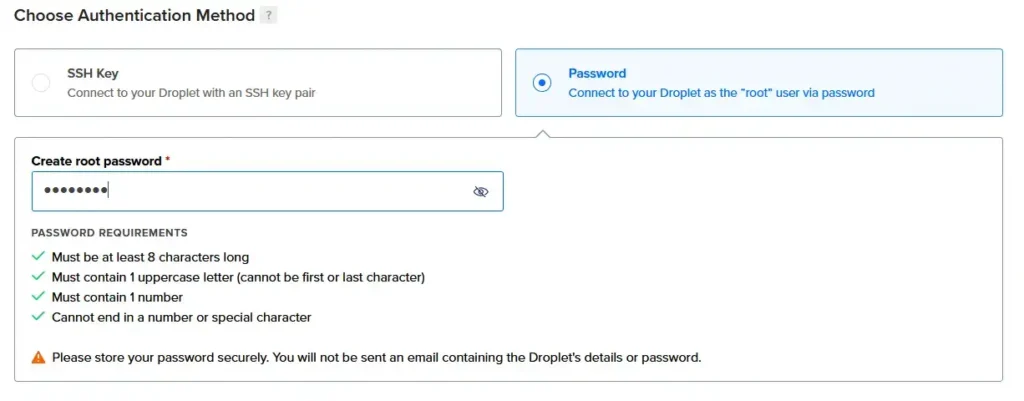Viewport: 1024px width, 401px height.
Task: Click the Create root password label
Action: 96,161
